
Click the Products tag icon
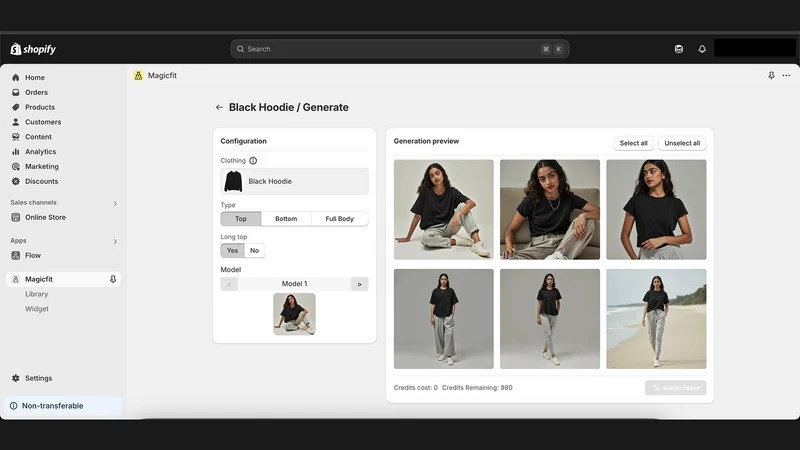(x=16, y=107)
